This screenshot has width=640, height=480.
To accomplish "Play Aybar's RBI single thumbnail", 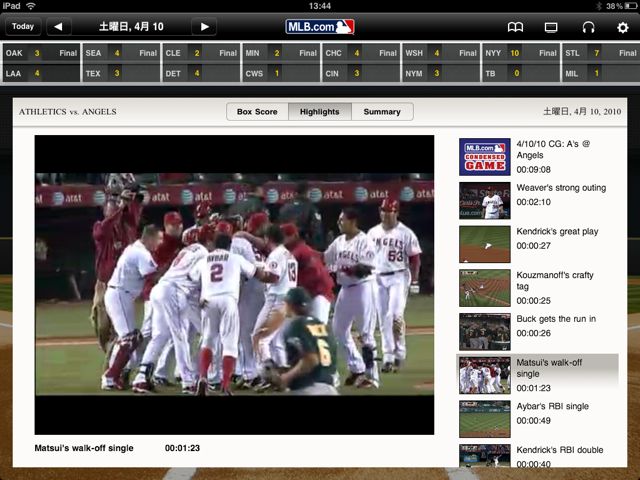I will [x=484, y=419].
